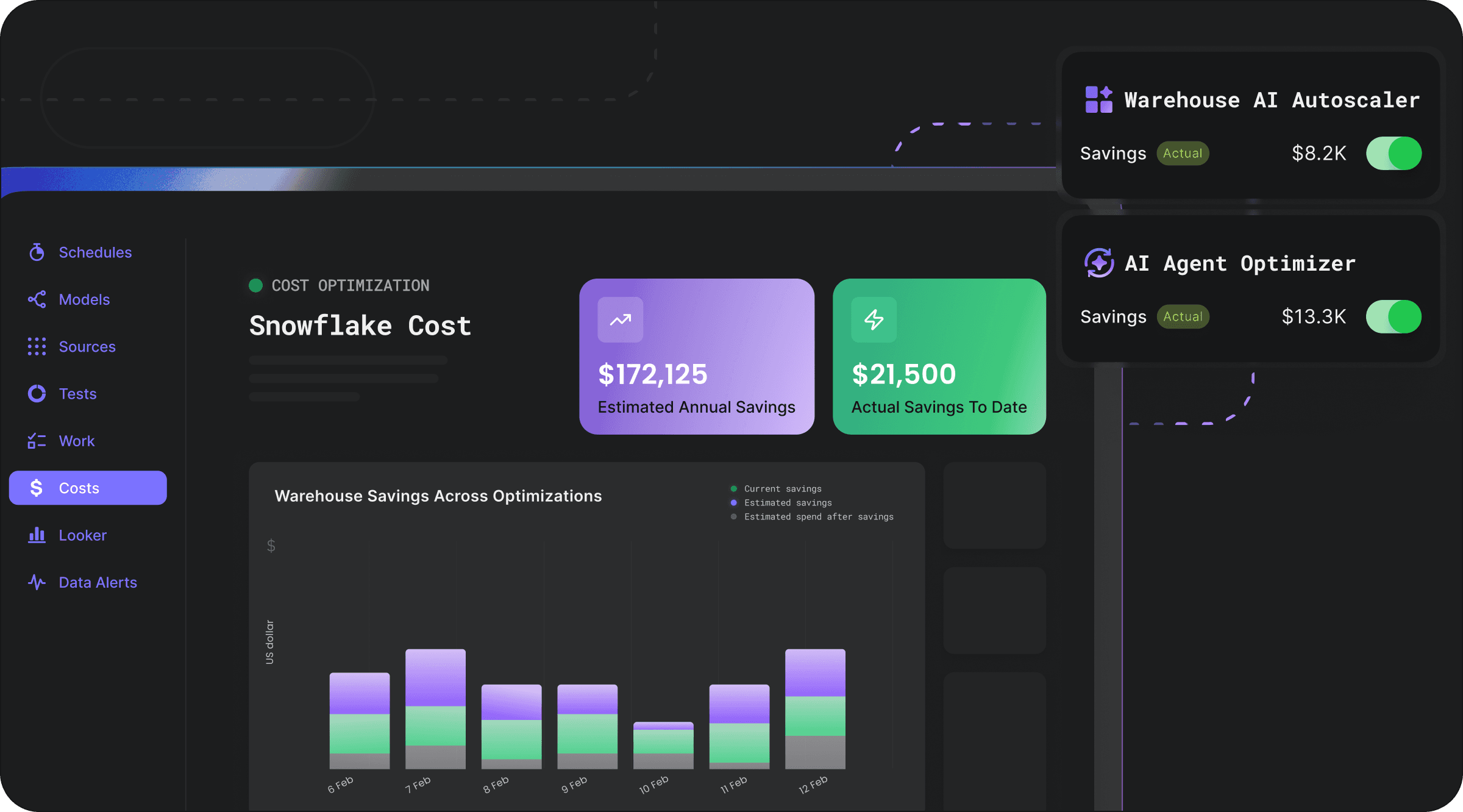
Task: Click the Models node icon
Action: tap(37, 299)
